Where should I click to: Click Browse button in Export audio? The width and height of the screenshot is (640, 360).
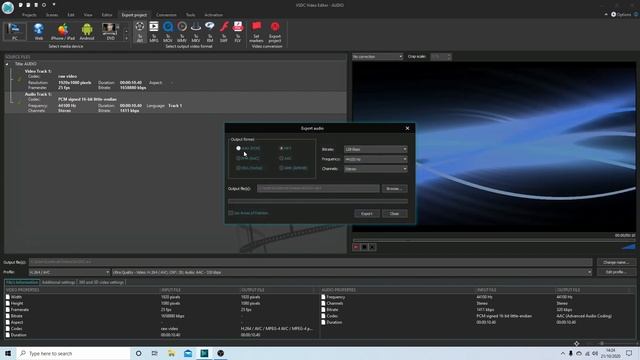(394, 189)
